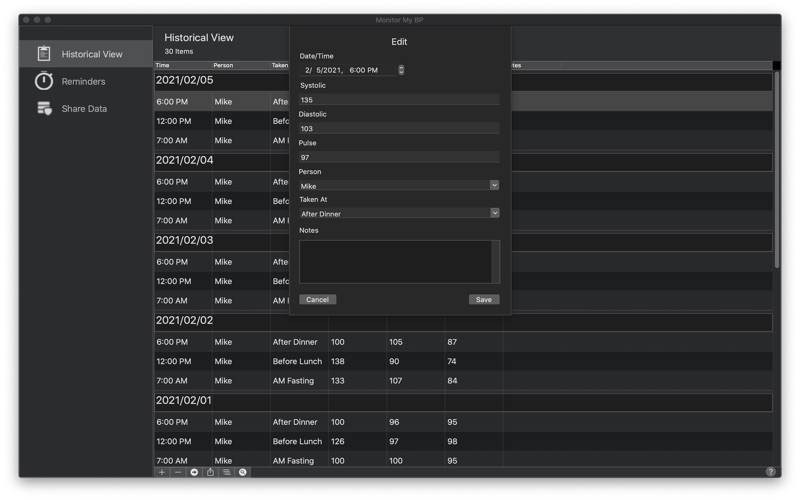The width and height of the screenshot is (800, 500).
Task: Click the Systolic field with 135
Action: point(399,99)
